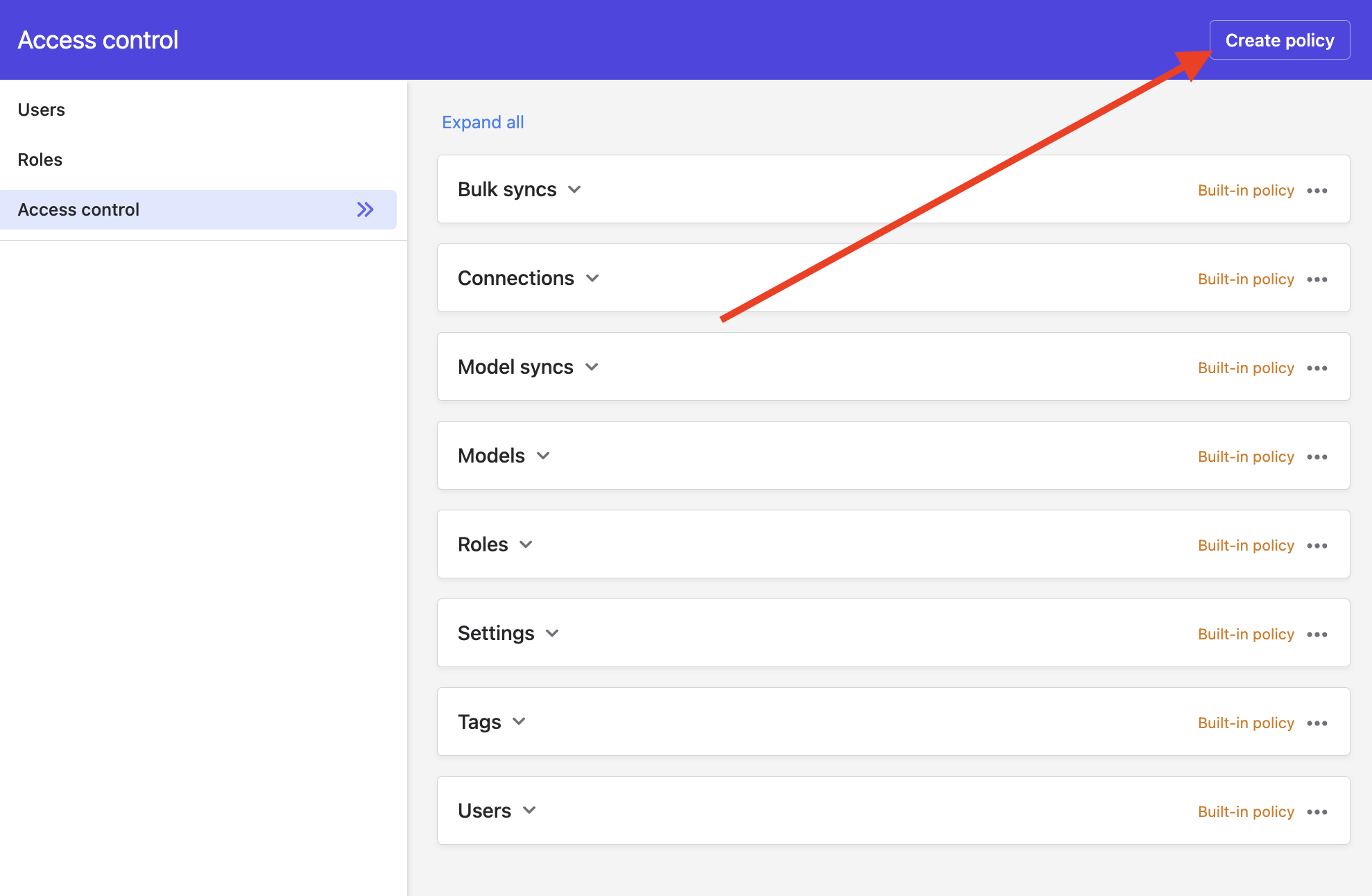This screenshot has height=896, width=1372.
Task: Click the double chevron icon beside Access control
Action: [x=365, y=209]
